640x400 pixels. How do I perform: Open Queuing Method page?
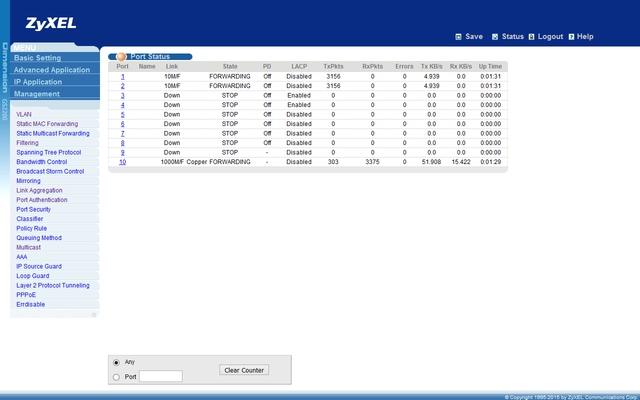coord(39,238)
